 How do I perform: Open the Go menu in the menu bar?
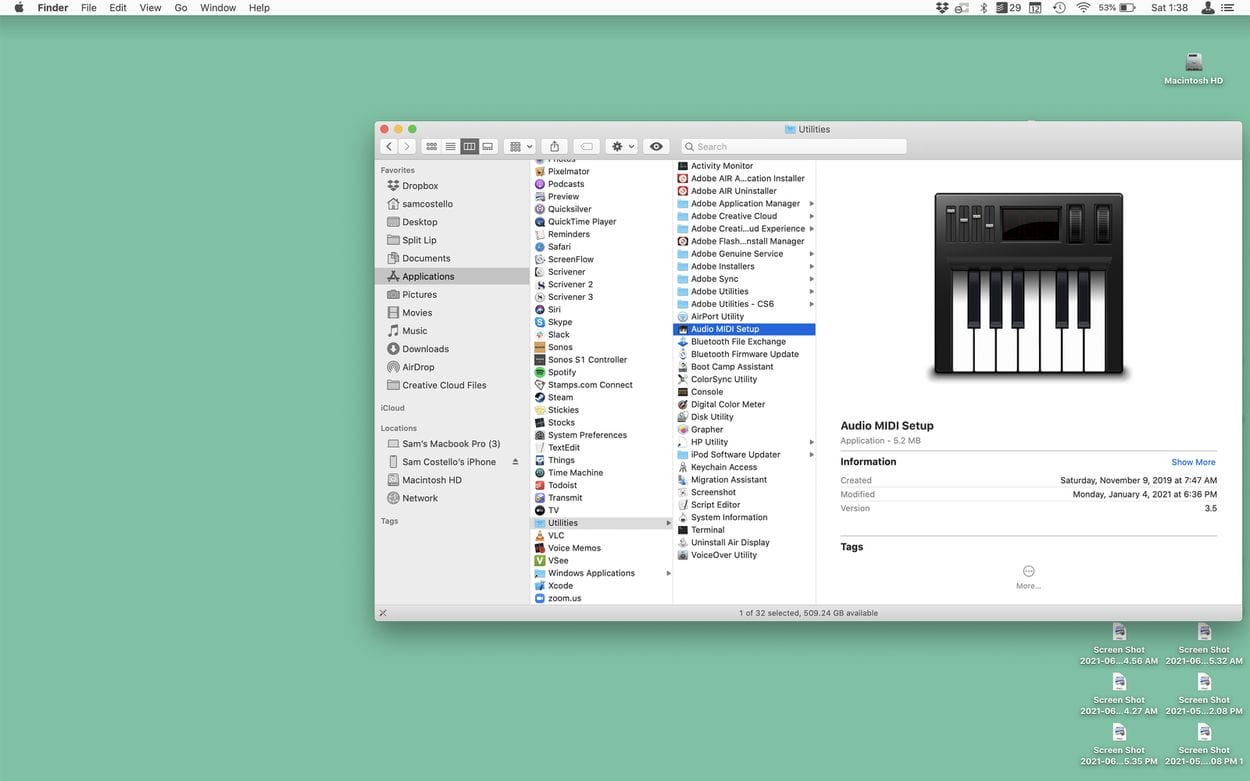pos(181,8)
